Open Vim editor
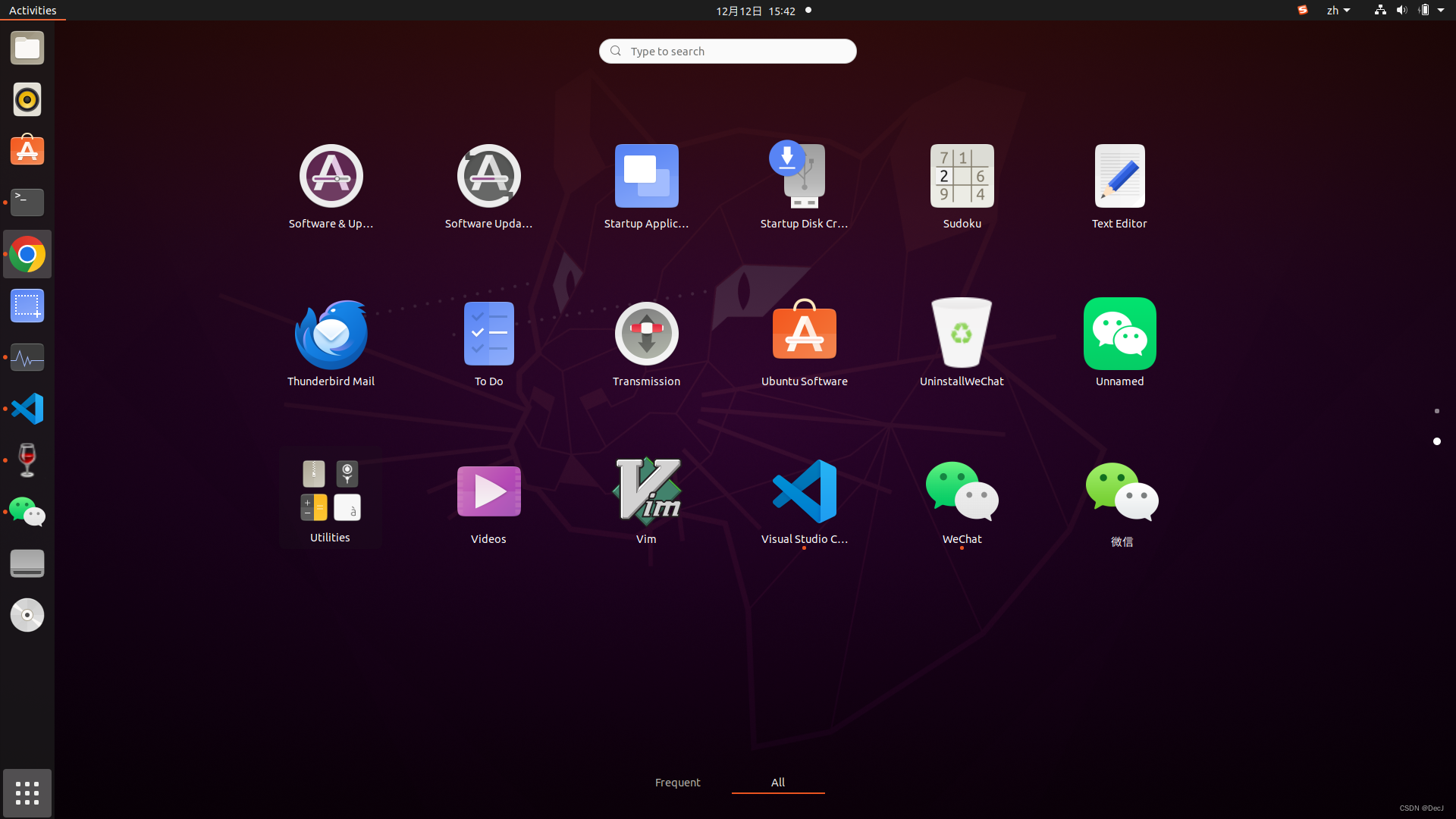 (646, 501)
